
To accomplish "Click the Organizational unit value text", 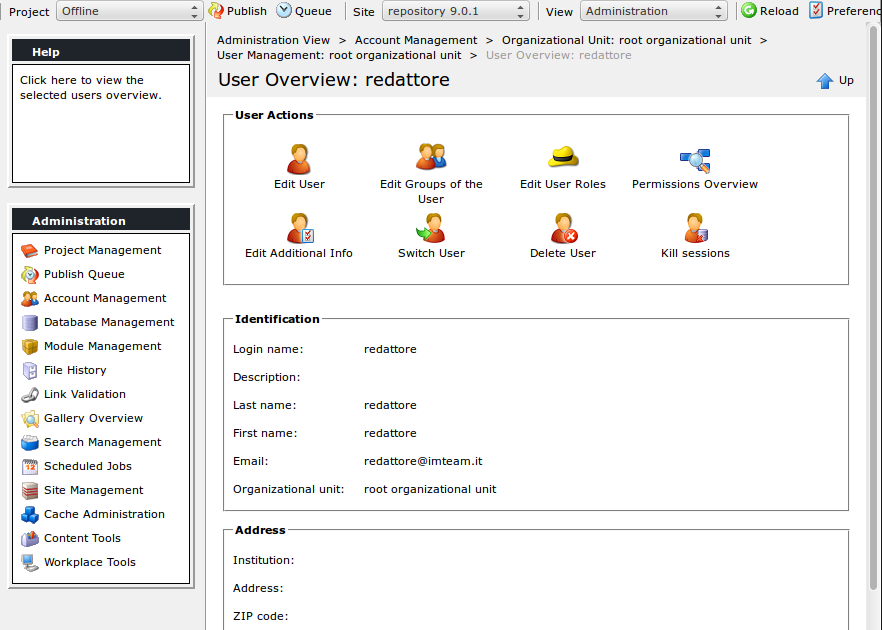I will [430, 489].
